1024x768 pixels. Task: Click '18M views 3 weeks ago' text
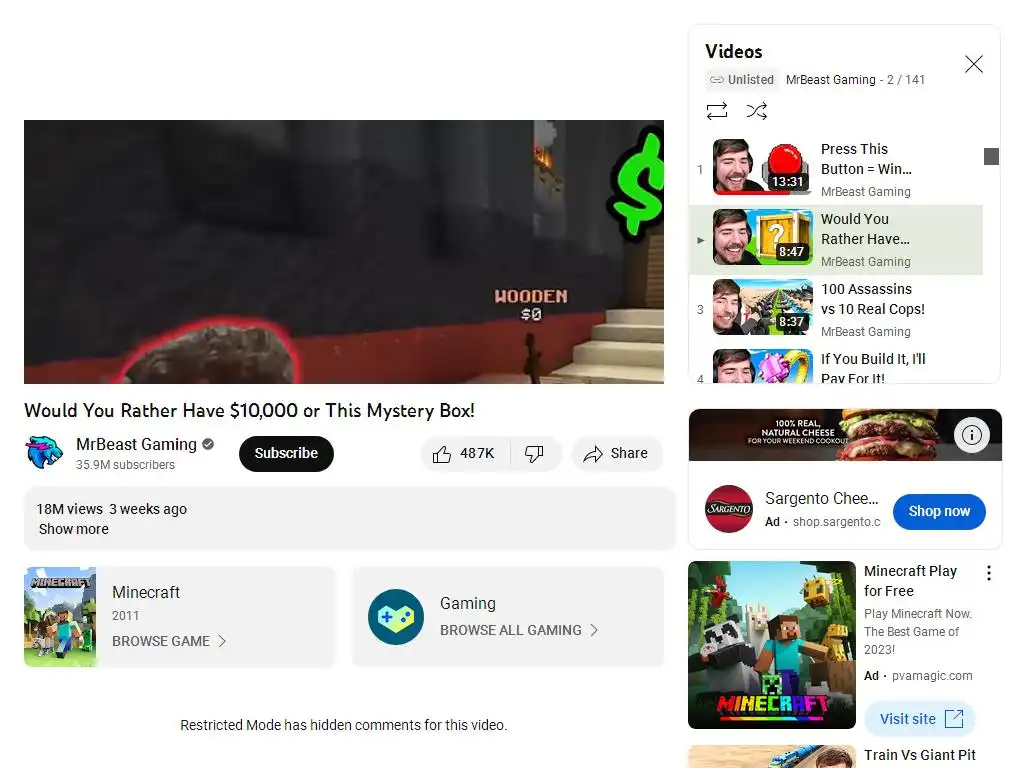pyautogui.click(x=112, y=509)
